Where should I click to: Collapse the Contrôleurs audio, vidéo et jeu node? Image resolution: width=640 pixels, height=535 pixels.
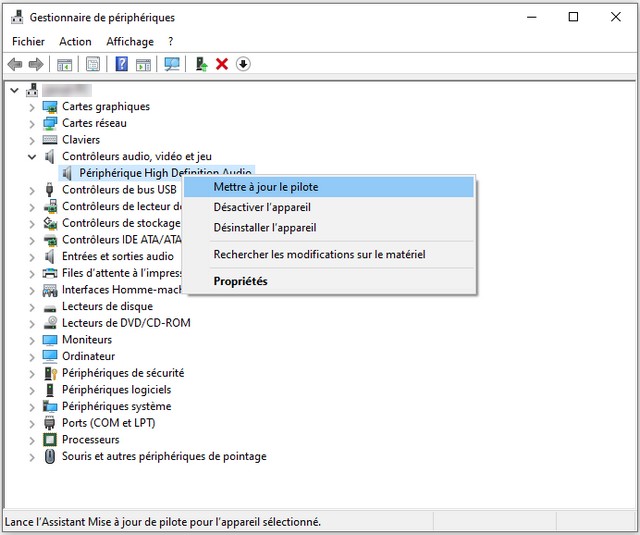(x=33, y=157)
